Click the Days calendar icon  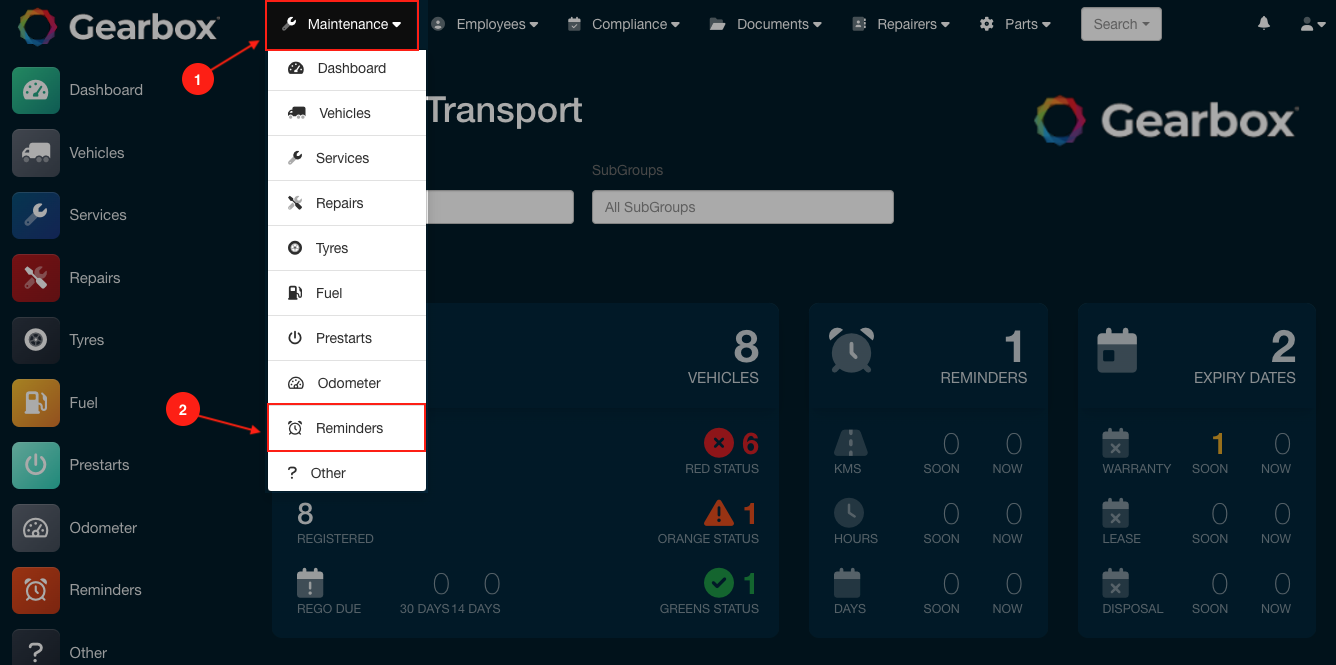click(847, 583)
